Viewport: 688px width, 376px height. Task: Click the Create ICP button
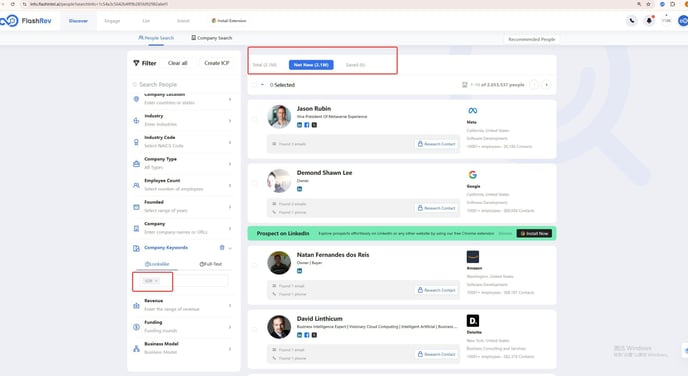(217, 63)
